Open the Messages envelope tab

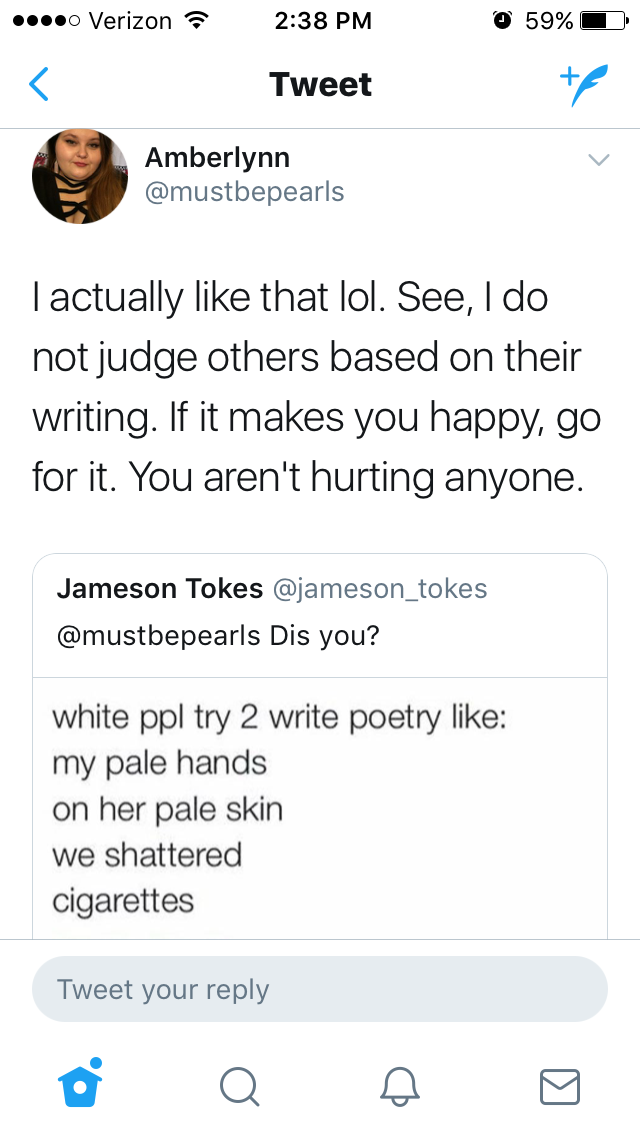560,1087
